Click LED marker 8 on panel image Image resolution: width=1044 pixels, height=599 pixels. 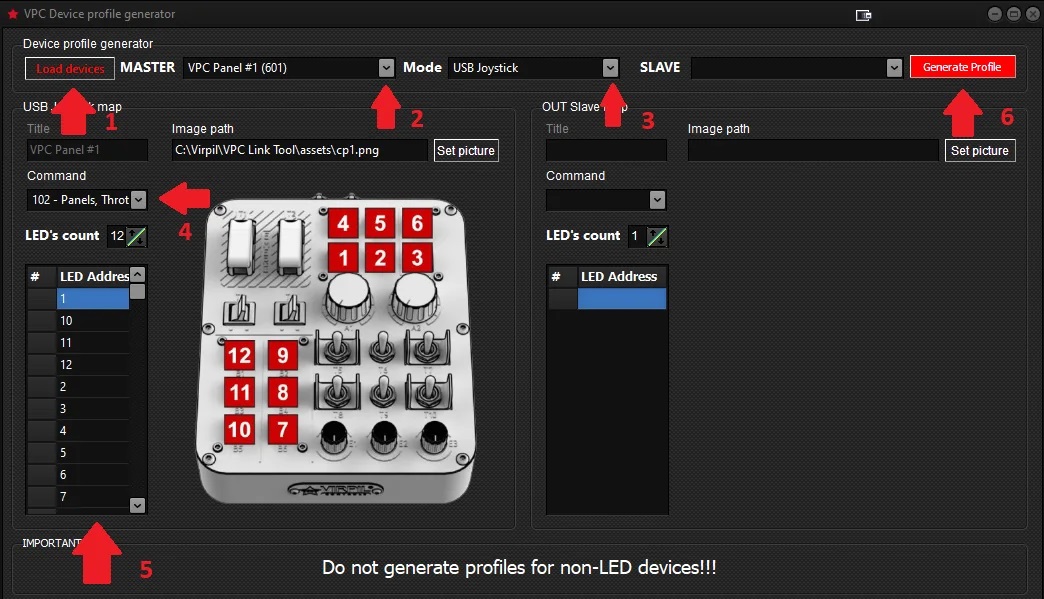tap(283, 393)
